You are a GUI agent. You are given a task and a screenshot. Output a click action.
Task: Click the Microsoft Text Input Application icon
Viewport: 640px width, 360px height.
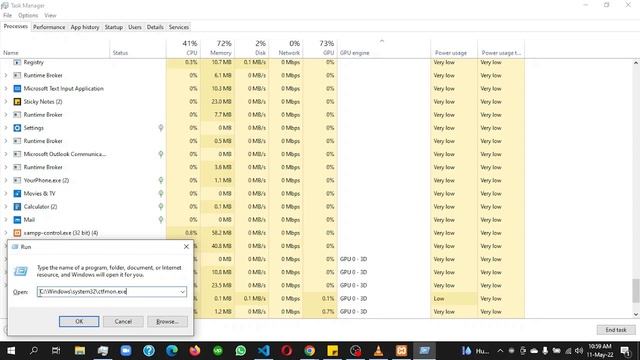[x=17, y=89]
